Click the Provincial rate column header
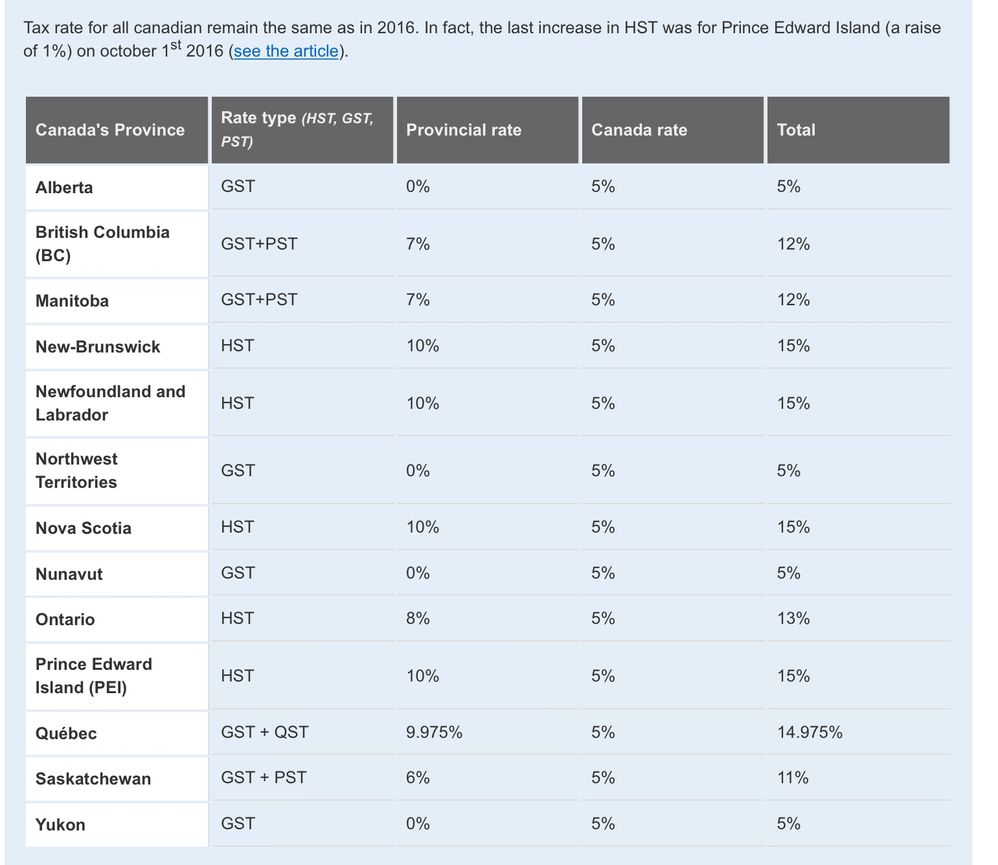Viewport: 998px width, 865px height. pos(464,130)
